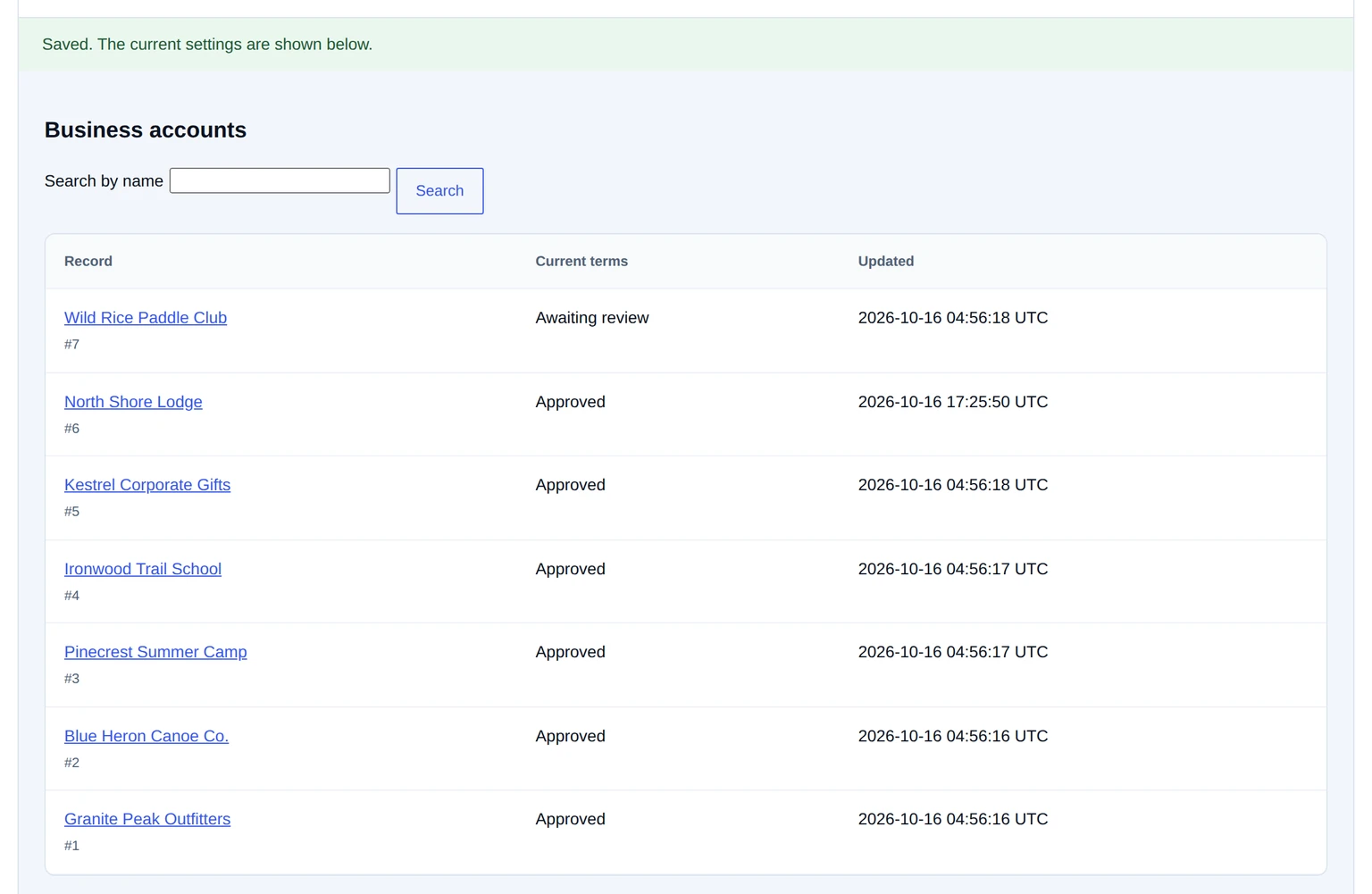
Task: Click record number '#1' under Granite Peak Outfitters
Action: click(x=72, y=845)
